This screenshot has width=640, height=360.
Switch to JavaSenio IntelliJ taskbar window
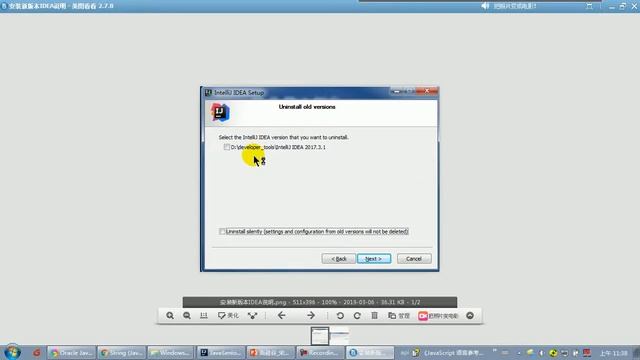[x=221, y=353]
